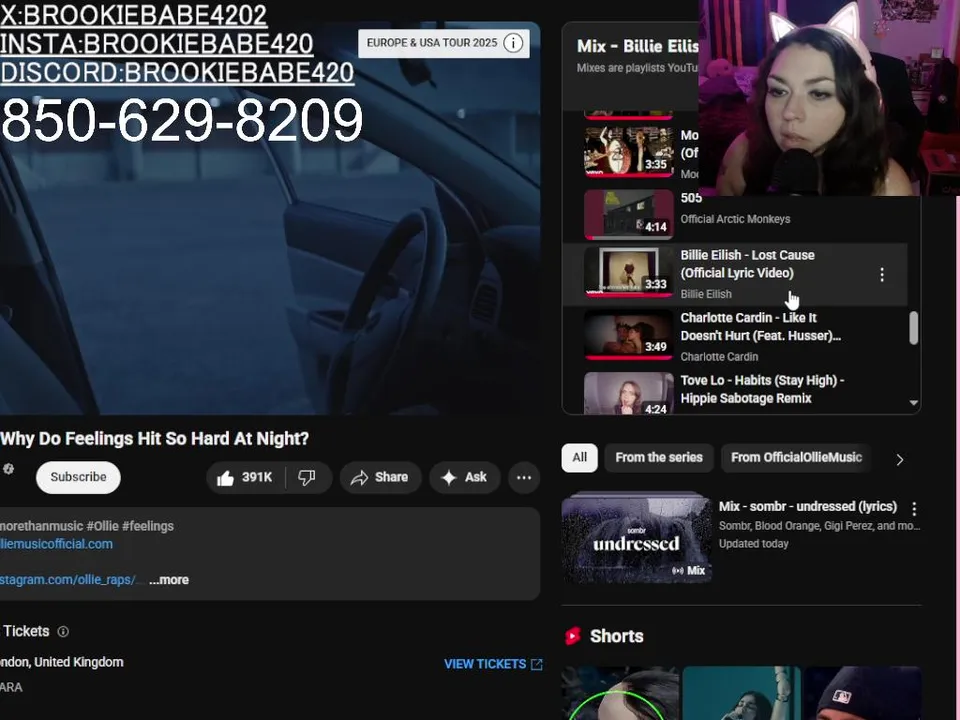Click the Tickets info icon
The image size is (960, 720).
(63, 632)
